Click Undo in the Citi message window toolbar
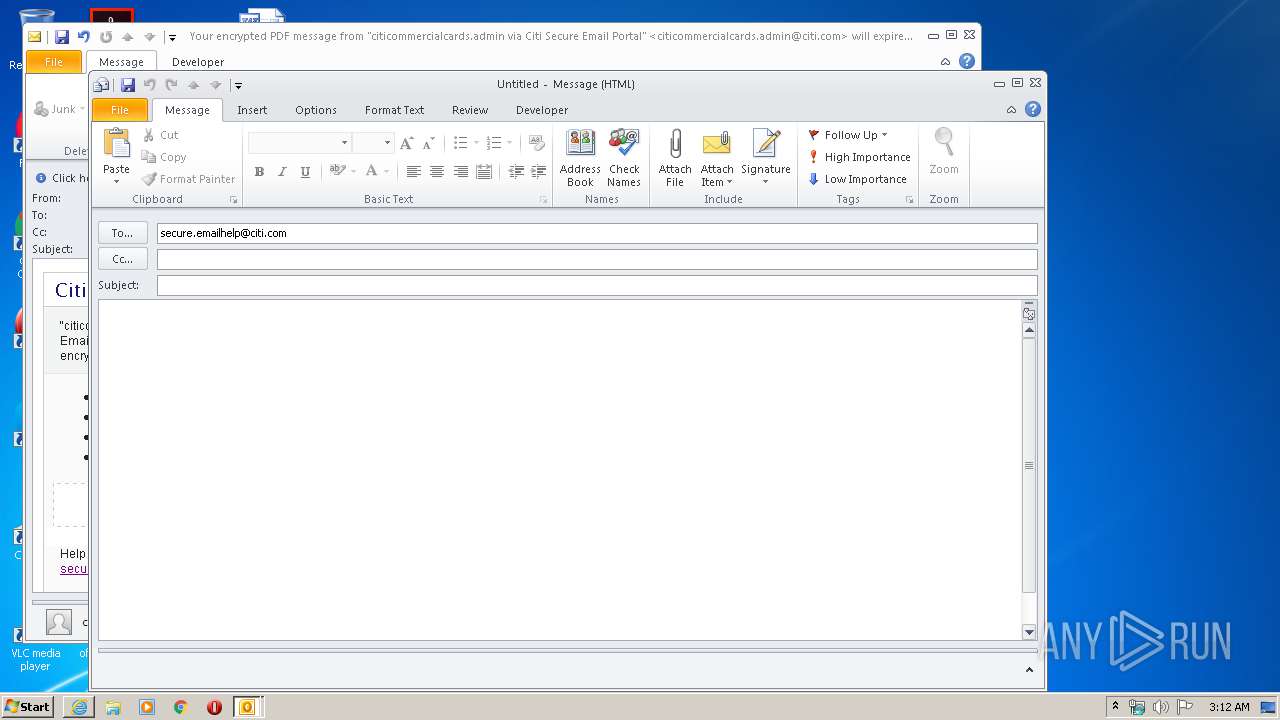Viewport: 1280px width, 720px height. click(83, 37)
